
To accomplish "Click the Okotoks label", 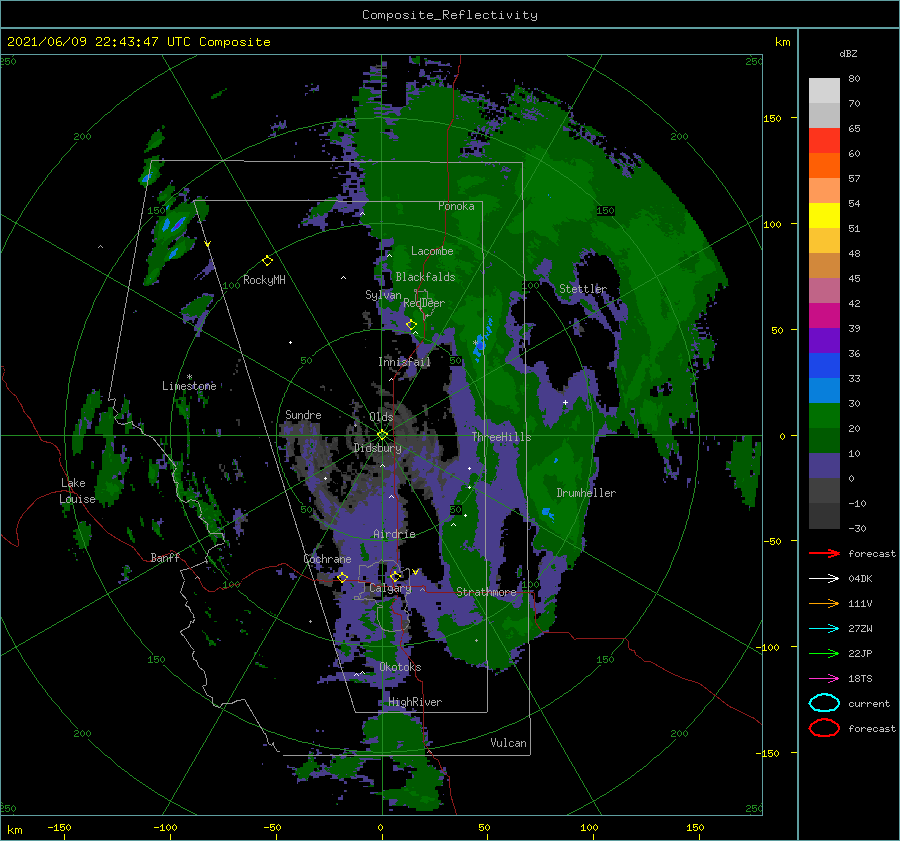I will pos(400,667).
